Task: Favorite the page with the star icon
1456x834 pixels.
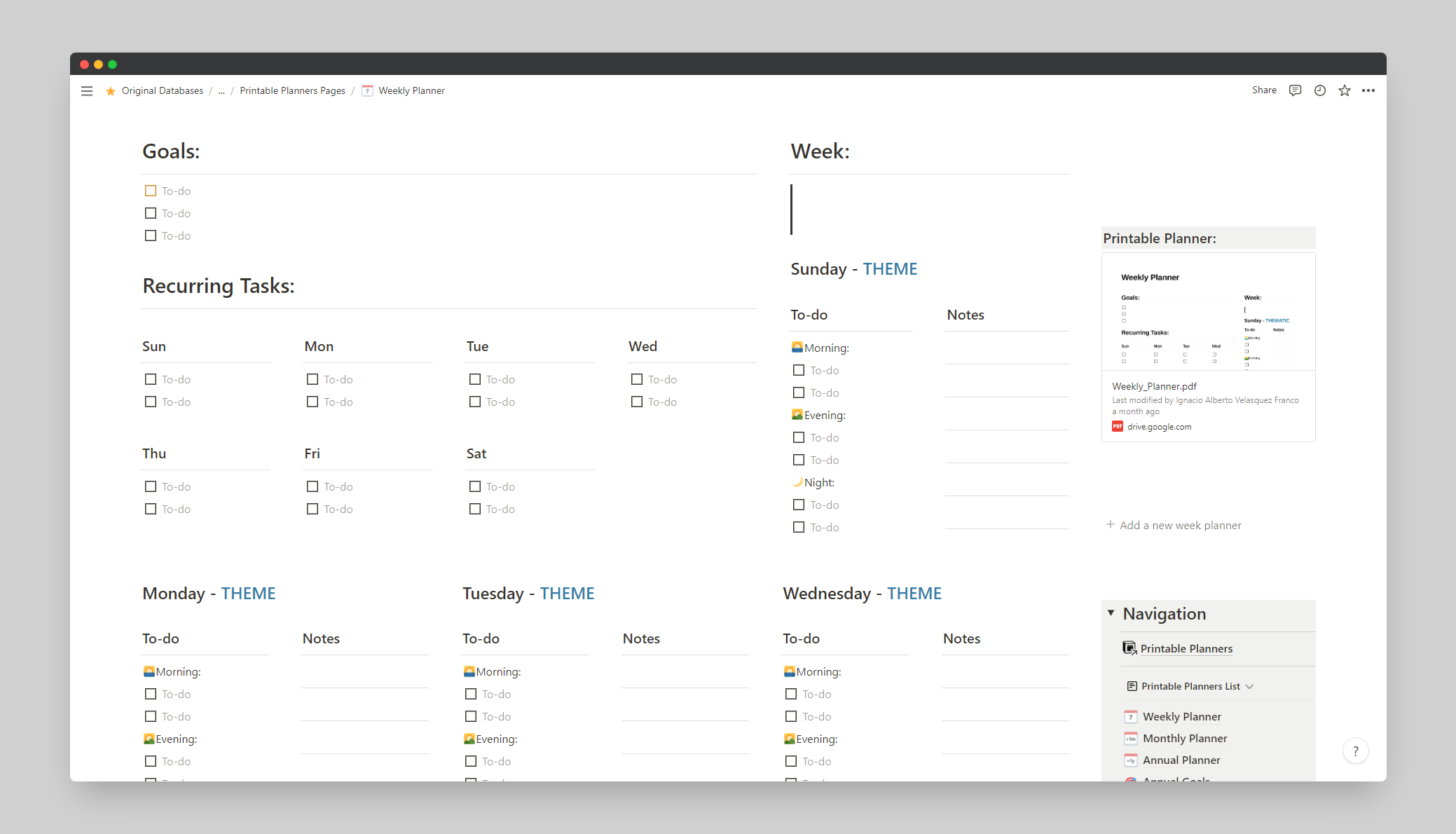Action: [1345, 90]
